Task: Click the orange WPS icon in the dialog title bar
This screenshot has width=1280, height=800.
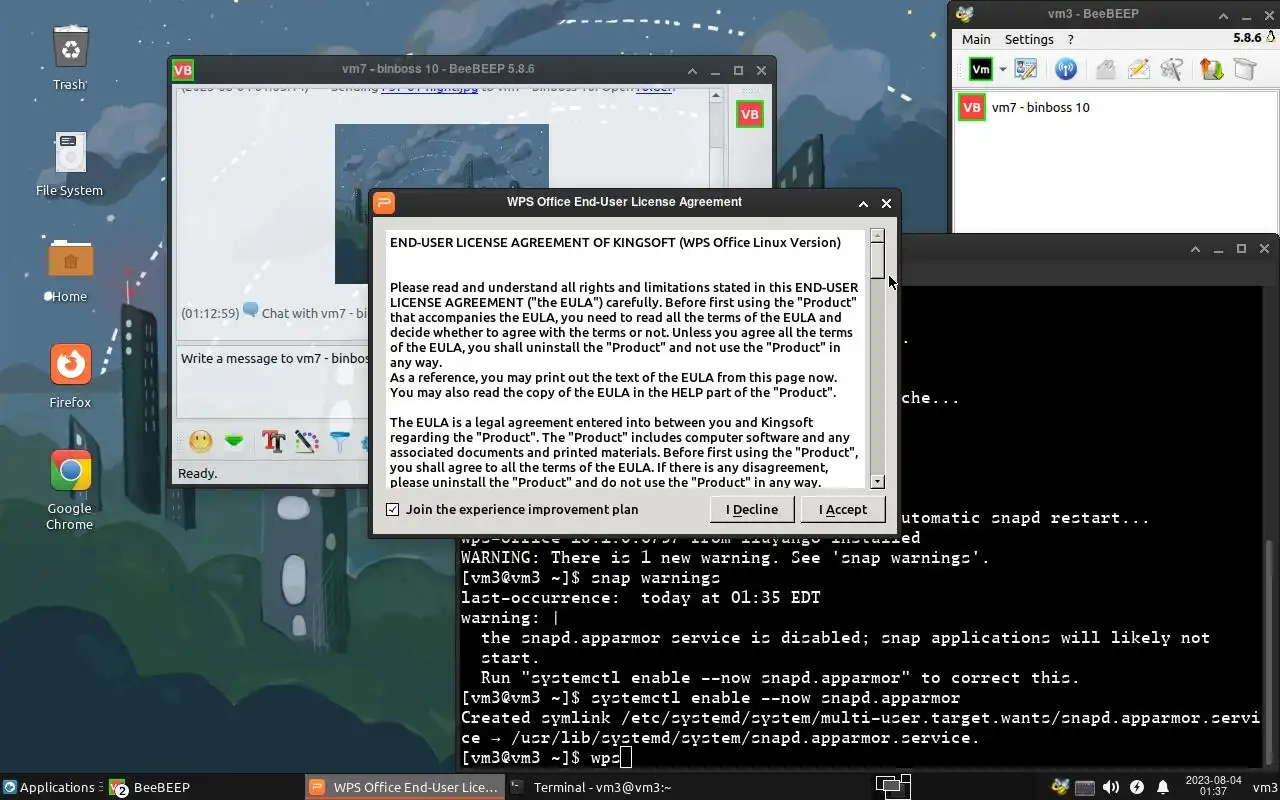Action: [x=383, y=203]
